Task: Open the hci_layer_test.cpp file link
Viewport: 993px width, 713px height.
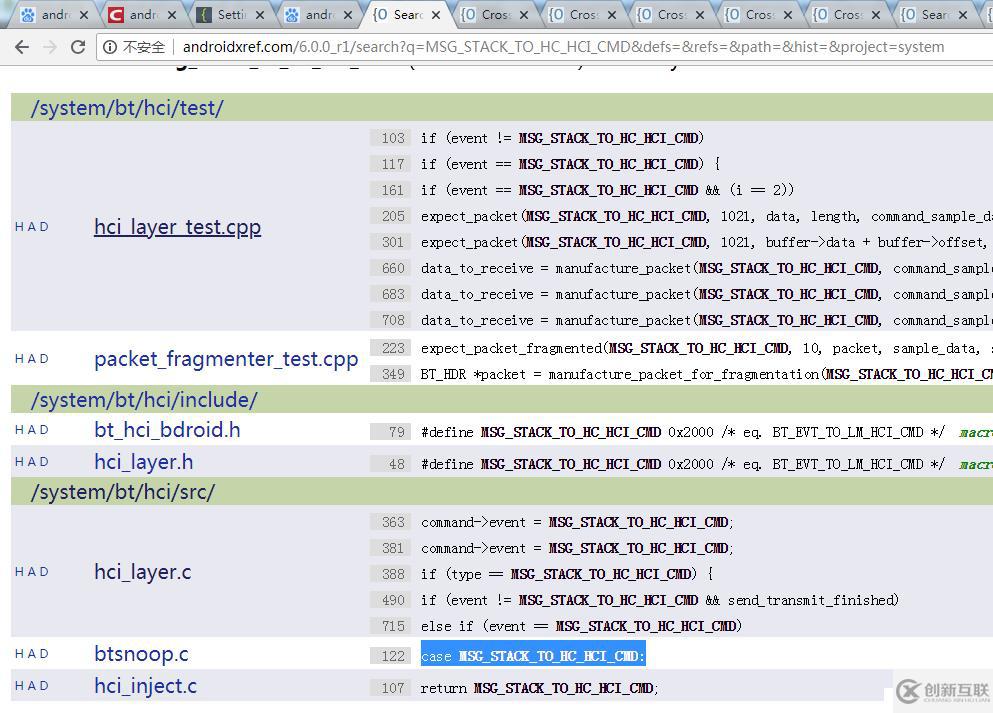Action: (177, 227)
